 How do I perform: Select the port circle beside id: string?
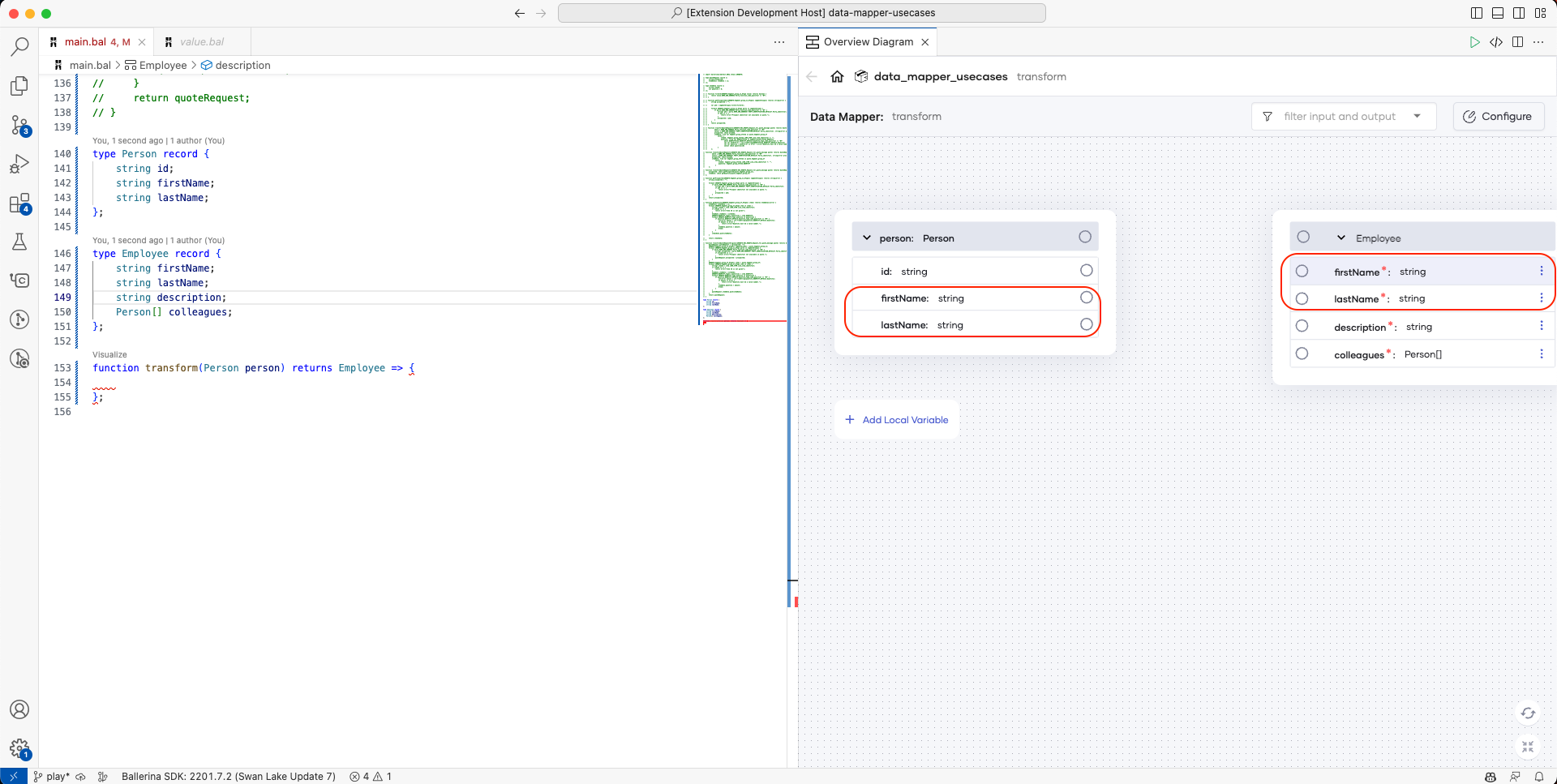1086,270
